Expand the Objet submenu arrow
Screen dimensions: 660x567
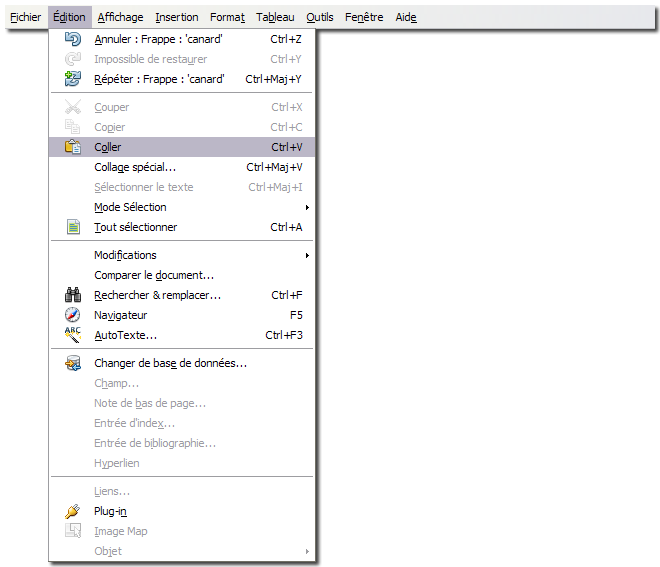[x=307, y=551]
